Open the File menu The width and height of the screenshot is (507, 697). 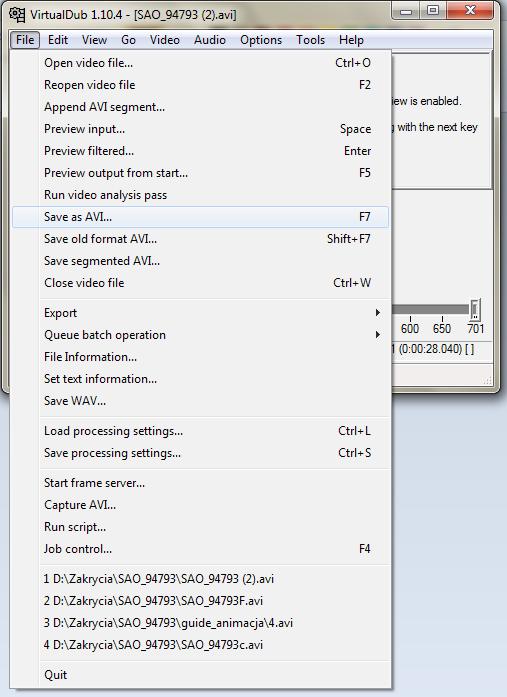click(25, 40)
